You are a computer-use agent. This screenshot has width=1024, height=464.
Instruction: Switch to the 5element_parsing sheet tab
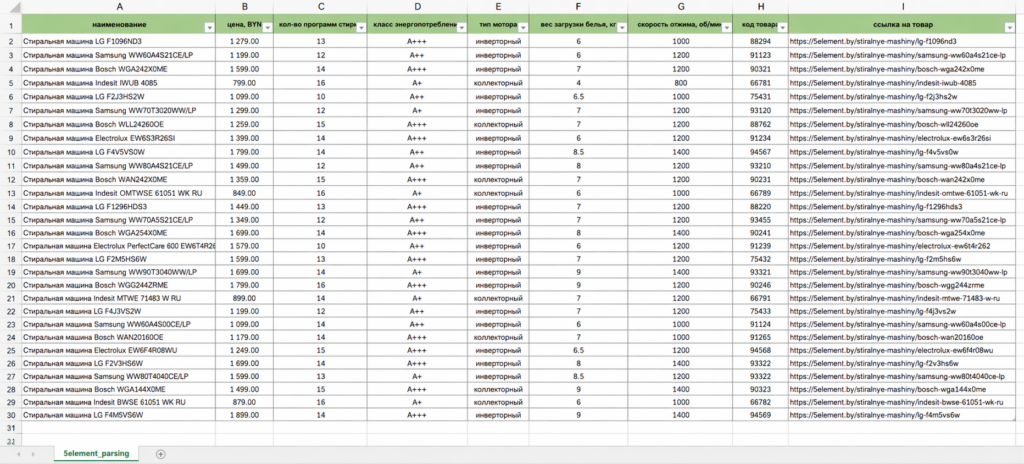click(x=96, y=453)
